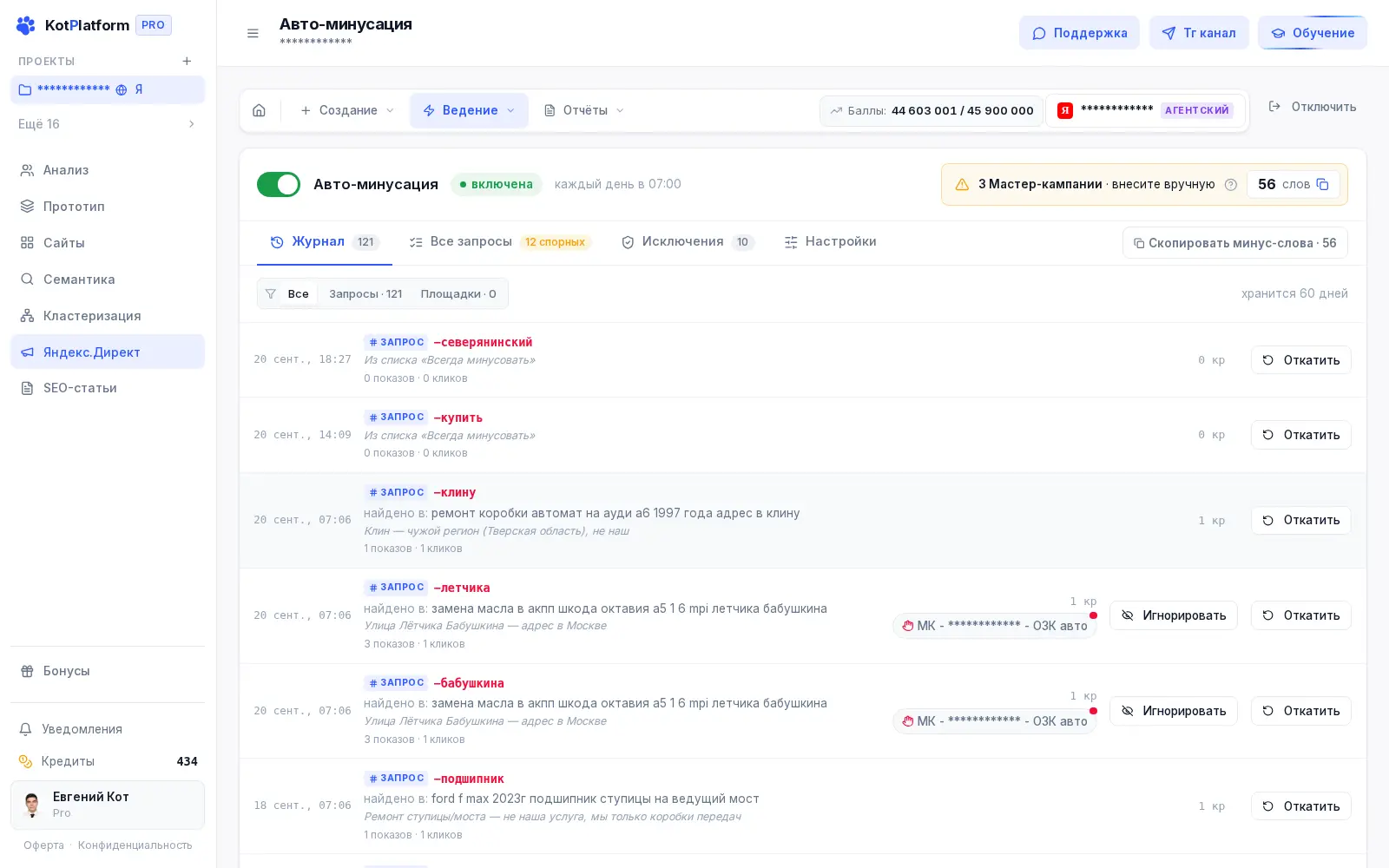
Task: Click the Отключить link
Action: (x=1312, y=107)
